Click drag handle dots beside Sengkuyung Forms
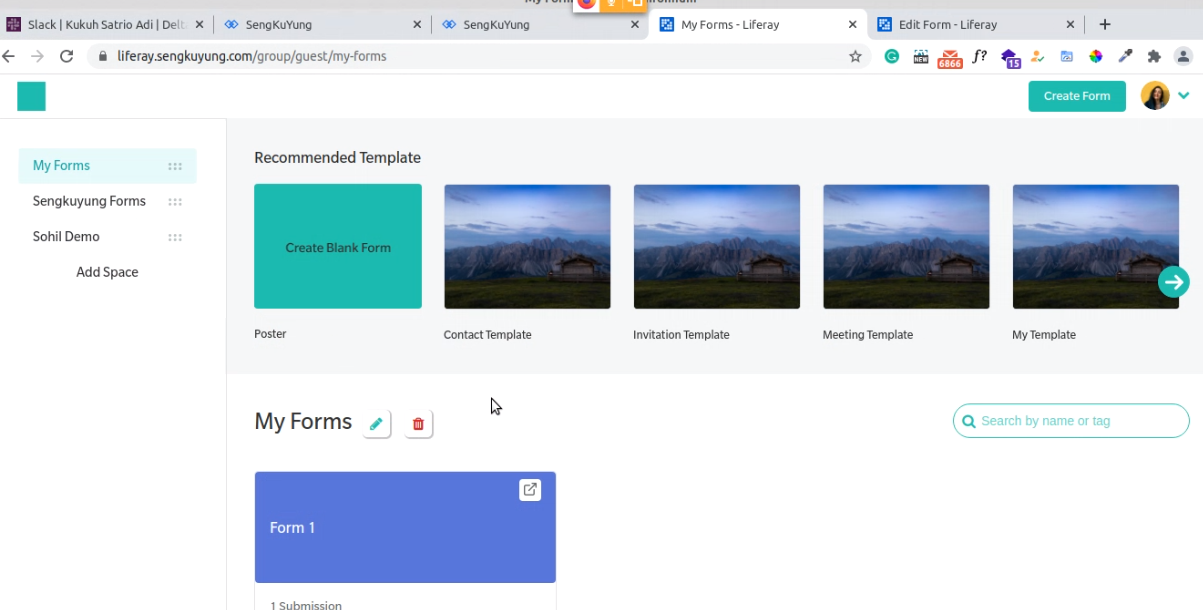1203x610 pixels. tap(175, 202)
